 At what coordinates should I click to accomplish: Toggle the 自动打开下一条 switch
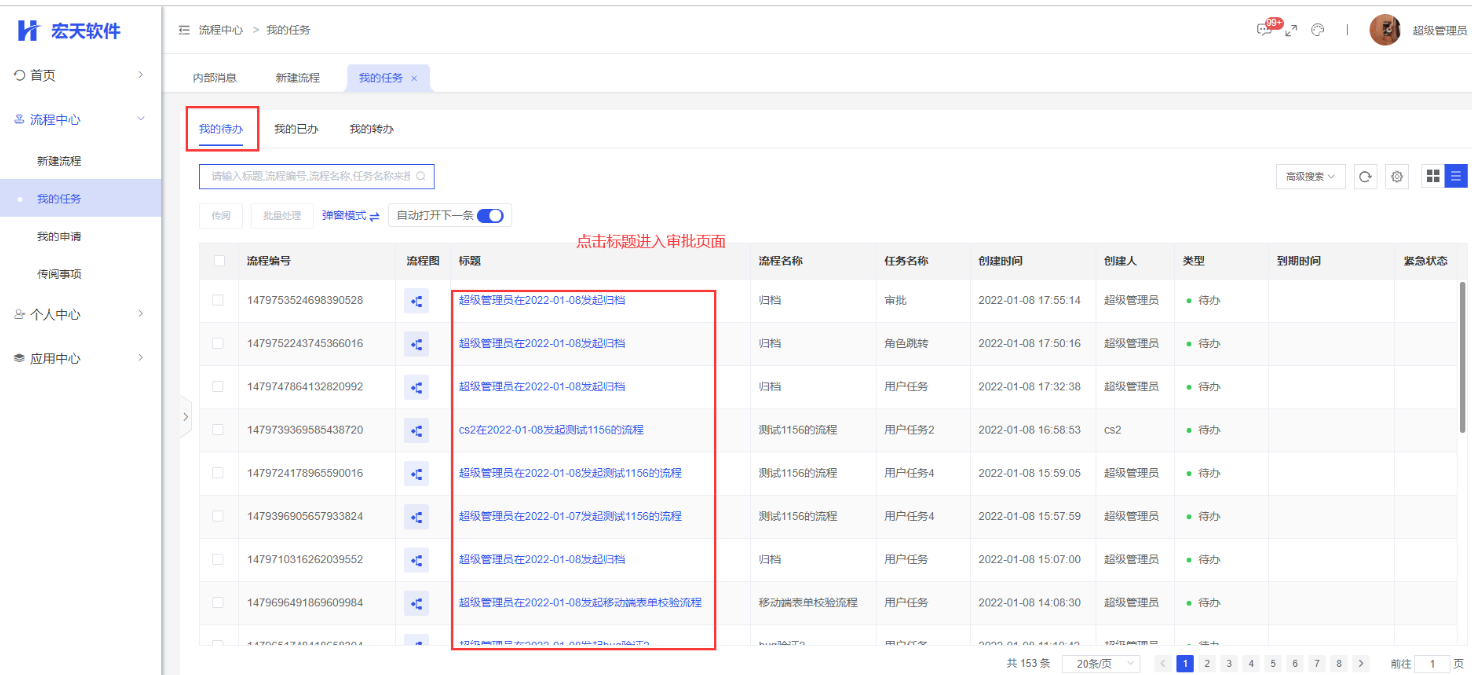[x=490, y=215]
